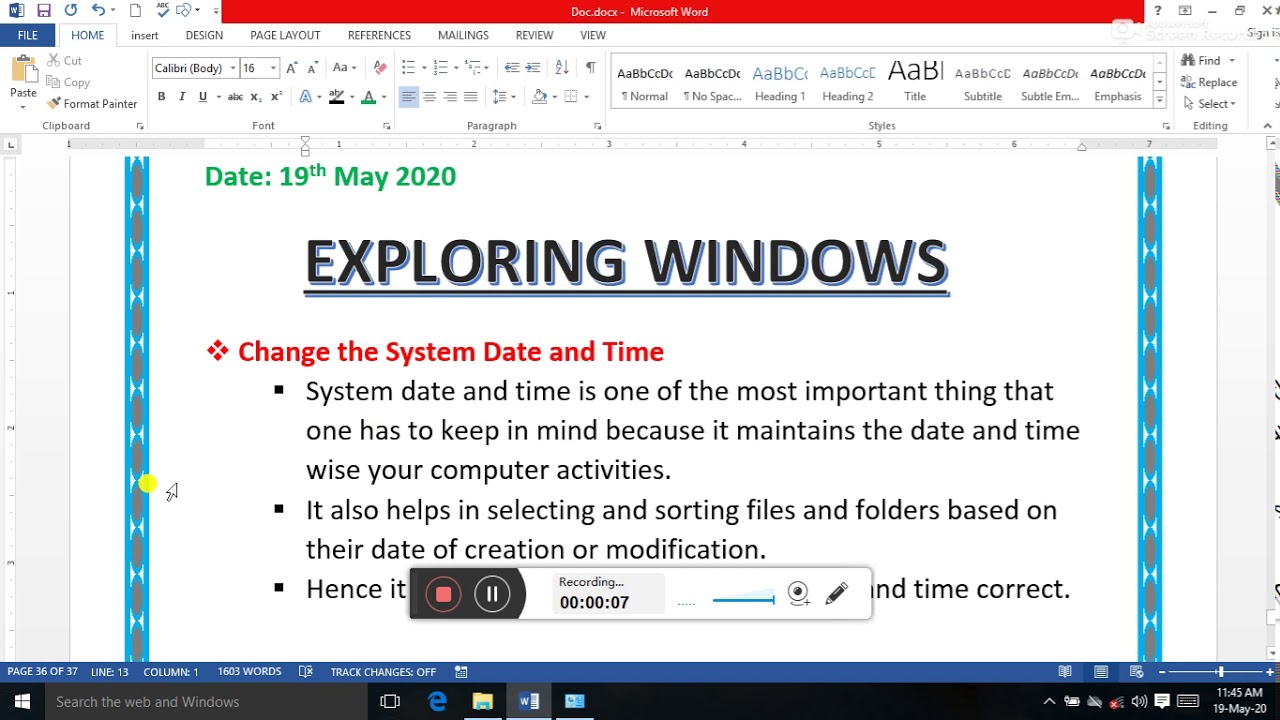Expand the bullets list dropdown arrow

424,68
